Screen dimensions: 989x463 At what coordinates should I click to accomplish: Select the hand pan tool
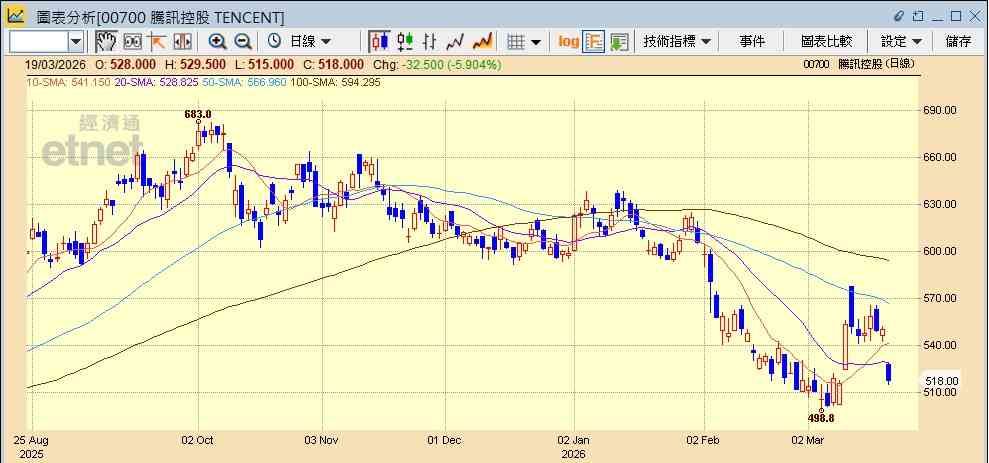106,42
